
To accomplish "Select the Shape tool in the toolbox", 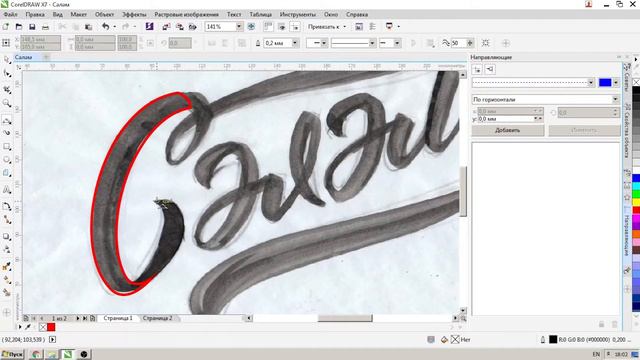I will point(7,74).
